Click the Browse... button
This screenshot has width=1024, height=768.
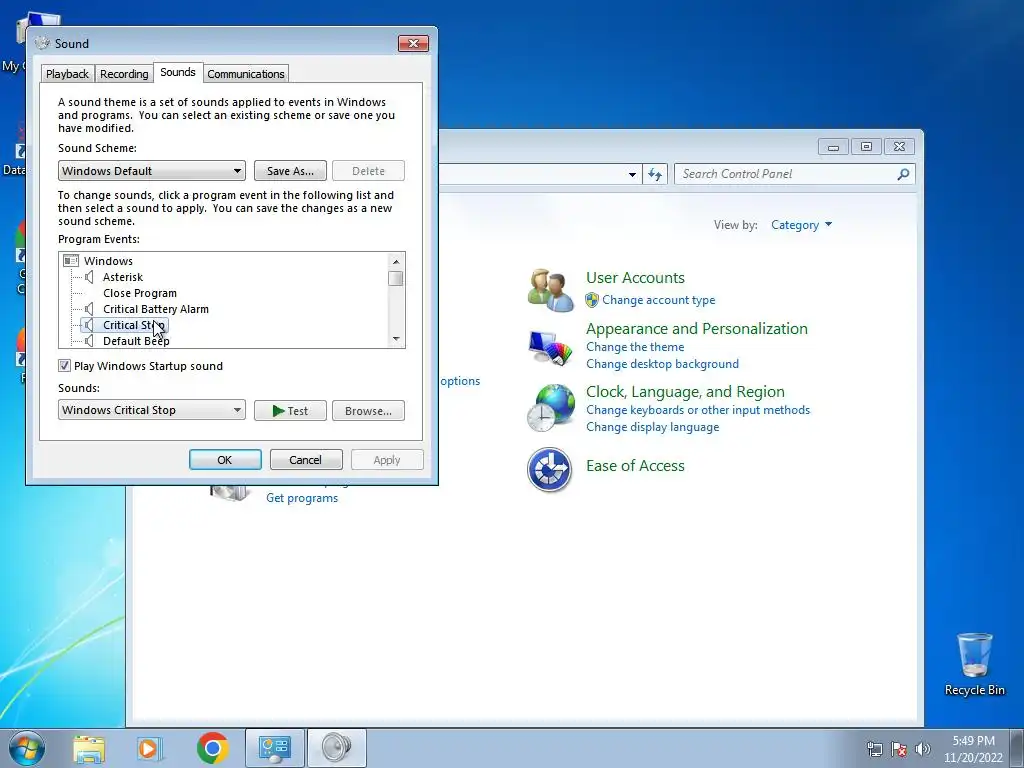coord(368,411)
